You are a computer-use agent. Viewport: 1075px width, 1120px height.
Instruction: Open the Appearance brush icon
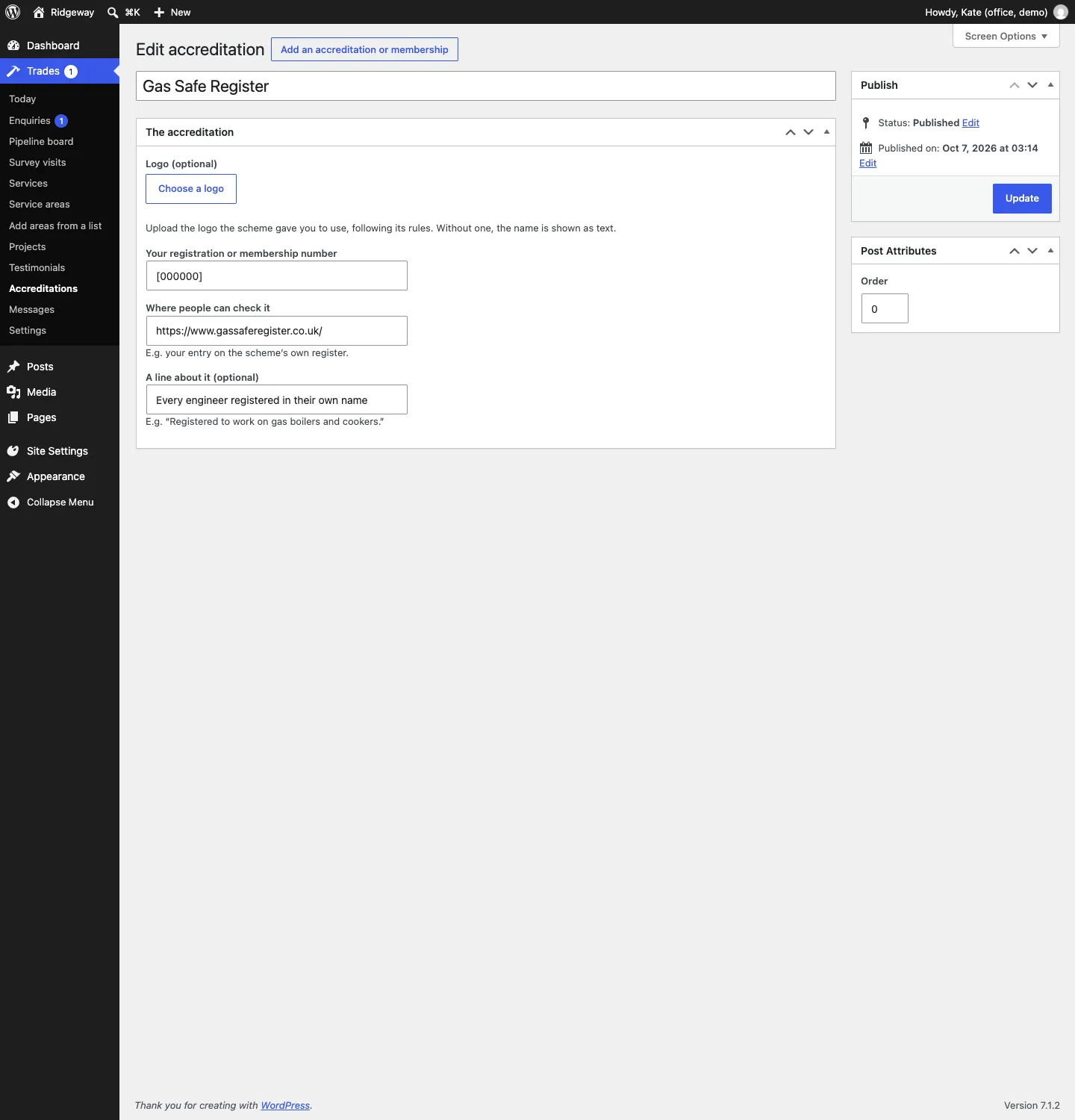coord(13,476)
